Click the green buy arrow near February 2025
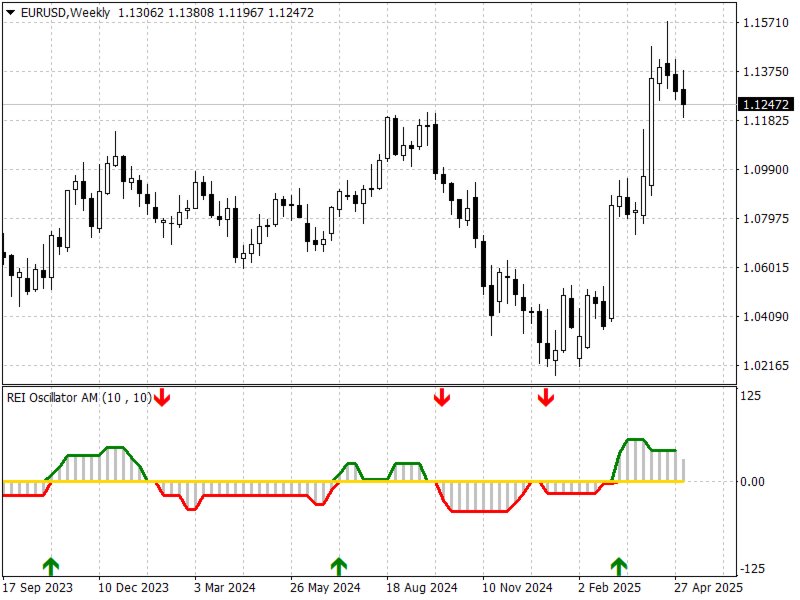Screen dimensions: 800x600 tap(619, 566)
